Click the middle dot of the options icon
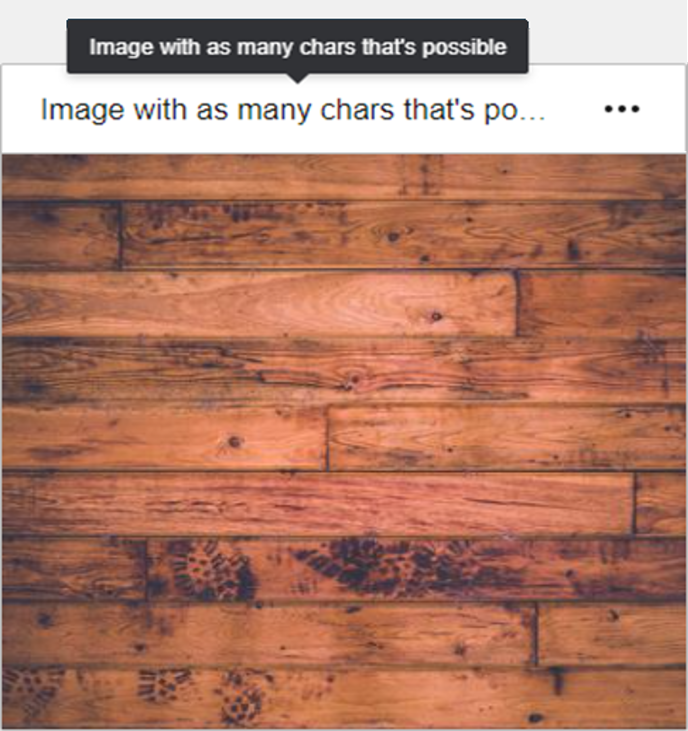The image size is (688, 731). pos(622,109)
